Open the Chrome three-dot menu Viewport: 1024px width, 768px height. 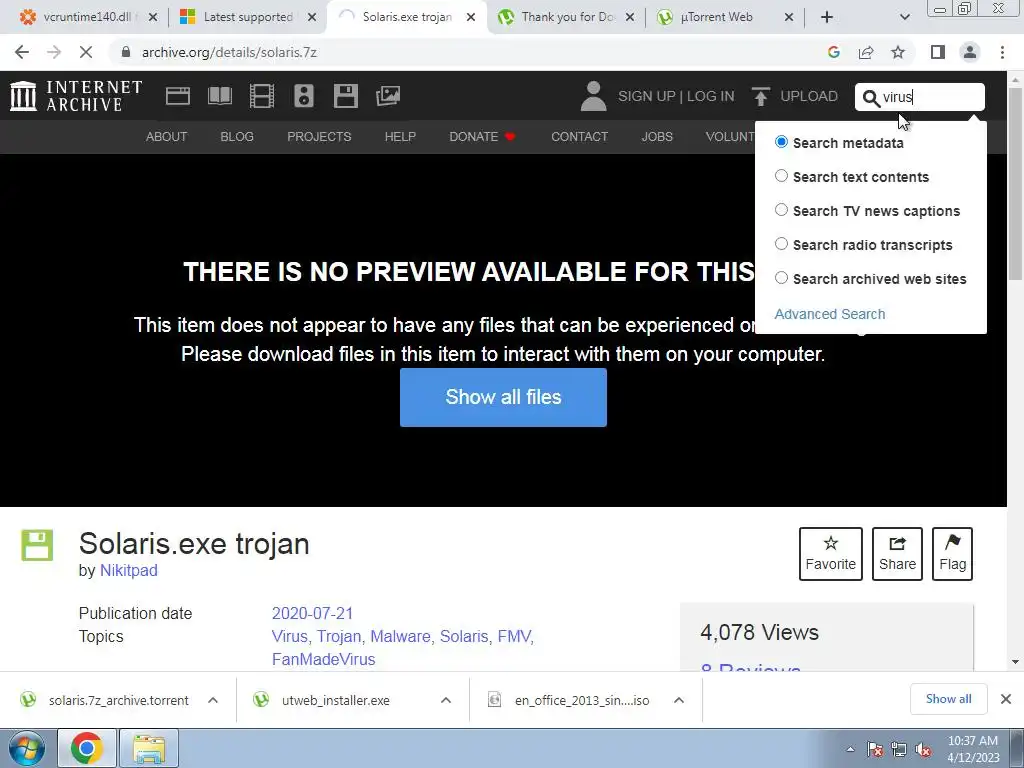coord(1002,52)
